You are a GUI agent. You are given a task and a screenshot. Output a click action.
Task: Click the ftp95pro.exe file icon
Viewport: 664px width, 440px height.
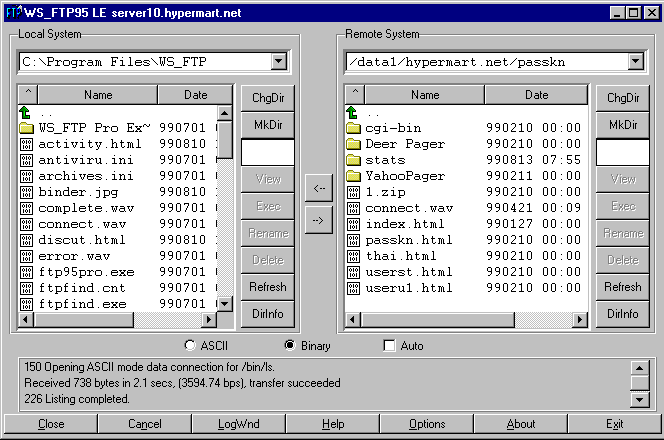(26, 272)
